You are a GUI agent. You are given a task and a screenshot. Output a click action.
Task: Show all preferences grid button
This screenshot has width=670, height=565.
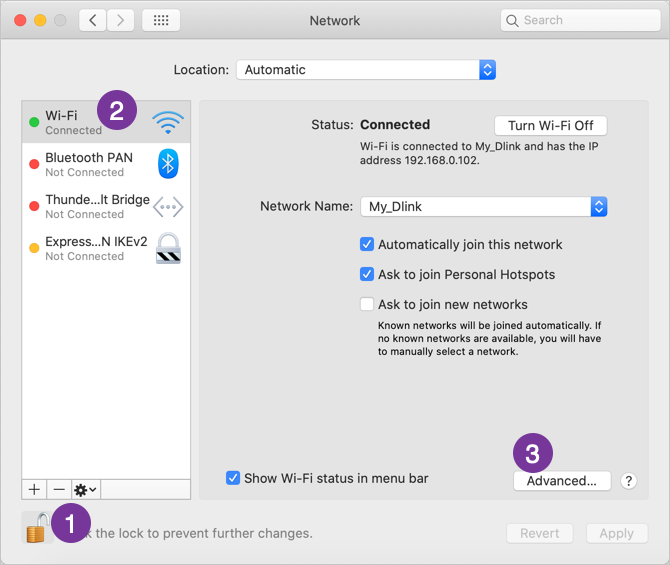(x=161, y=20)
